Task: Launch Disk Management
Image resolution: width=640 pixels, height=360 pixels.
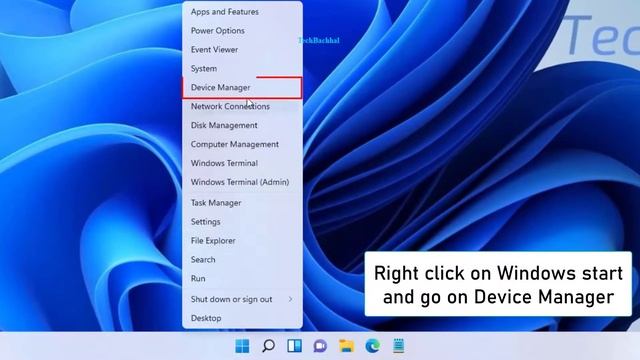Action: tap(242, 125)
